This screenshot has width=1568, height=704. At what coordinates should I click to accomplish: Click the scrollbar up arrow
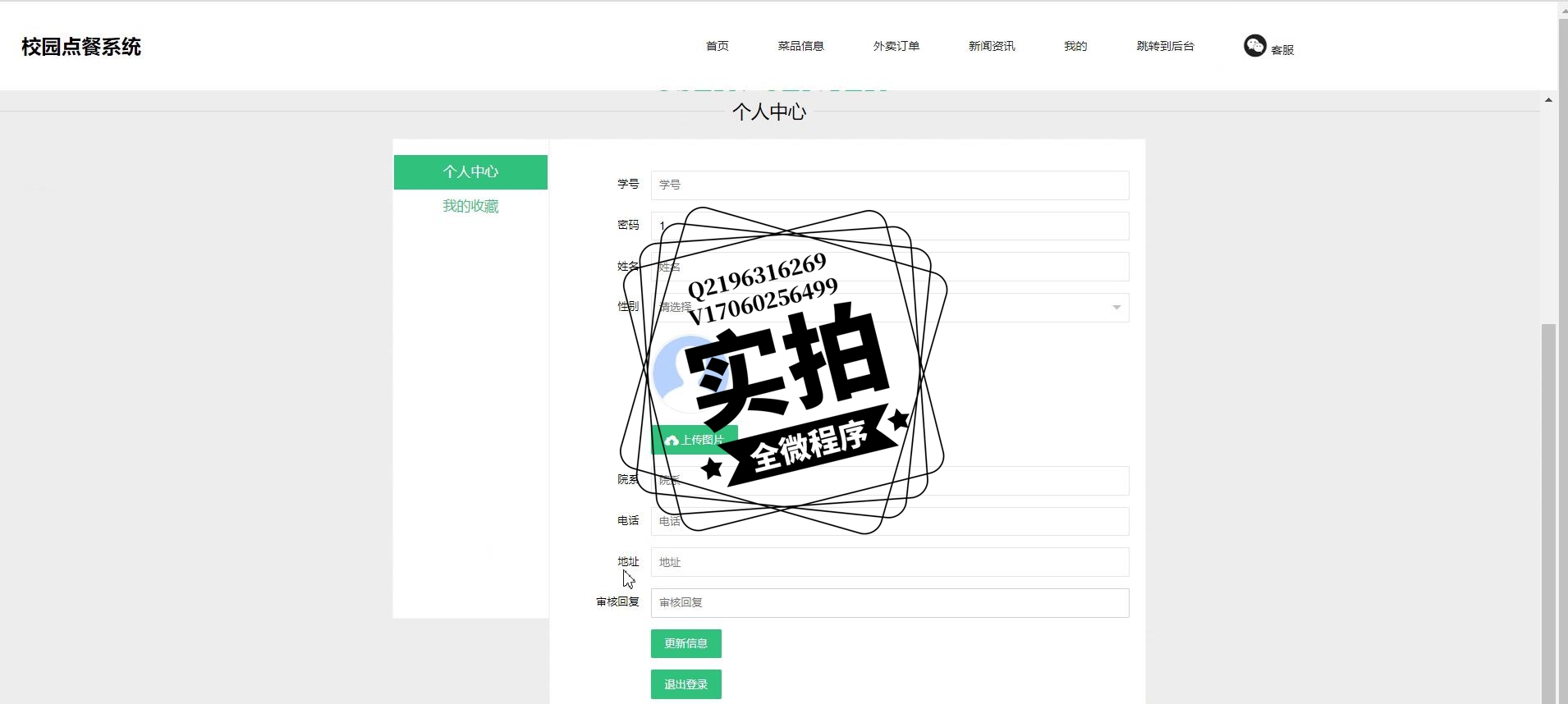point(1548,100)
